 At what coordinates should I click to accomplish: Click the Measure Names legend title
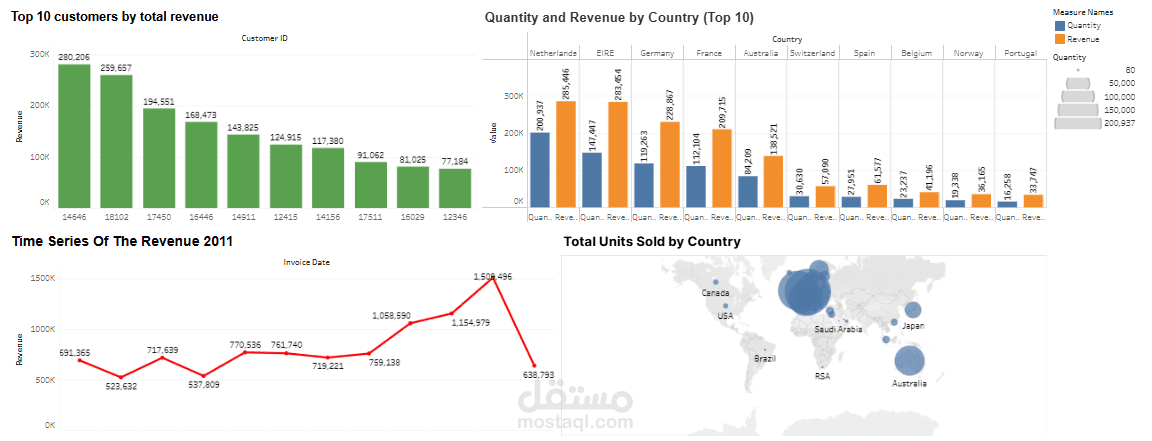[1083, 12]
